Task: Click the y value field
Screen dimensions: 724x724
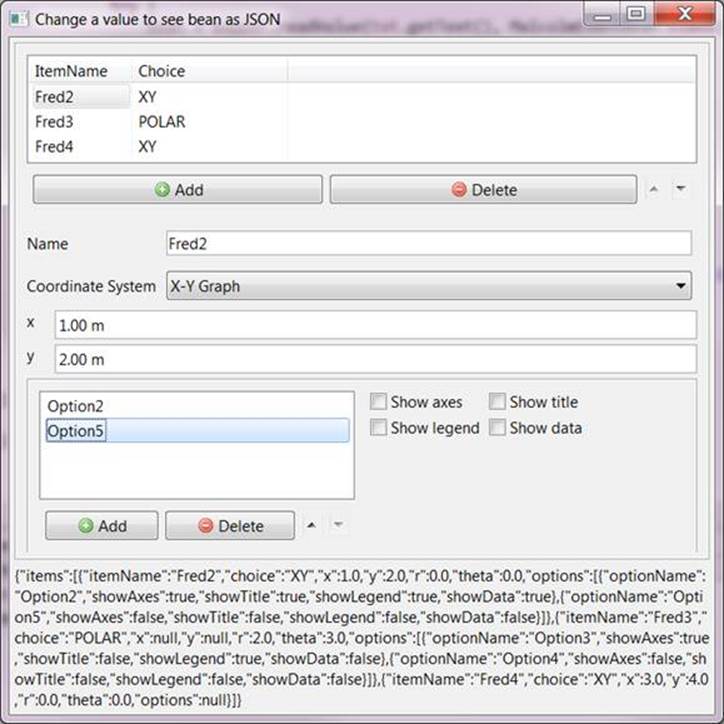Action: tap(376, 359)
